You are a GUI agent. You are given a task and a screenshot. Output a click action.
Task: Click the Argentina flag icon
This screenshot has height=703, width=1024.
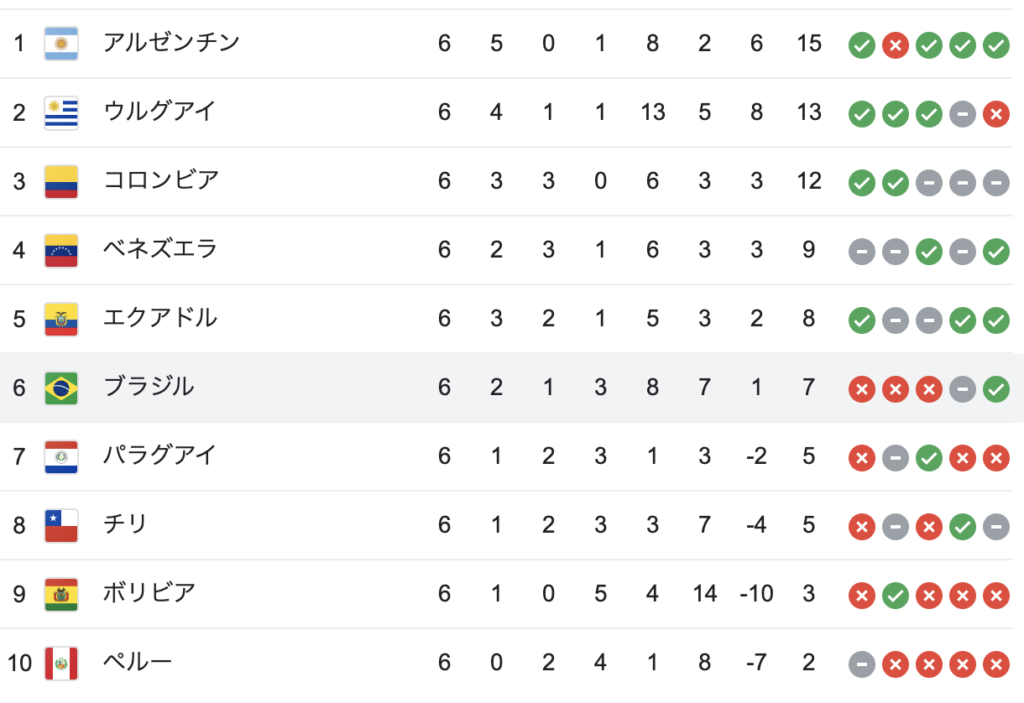click(x=61, y=44)
